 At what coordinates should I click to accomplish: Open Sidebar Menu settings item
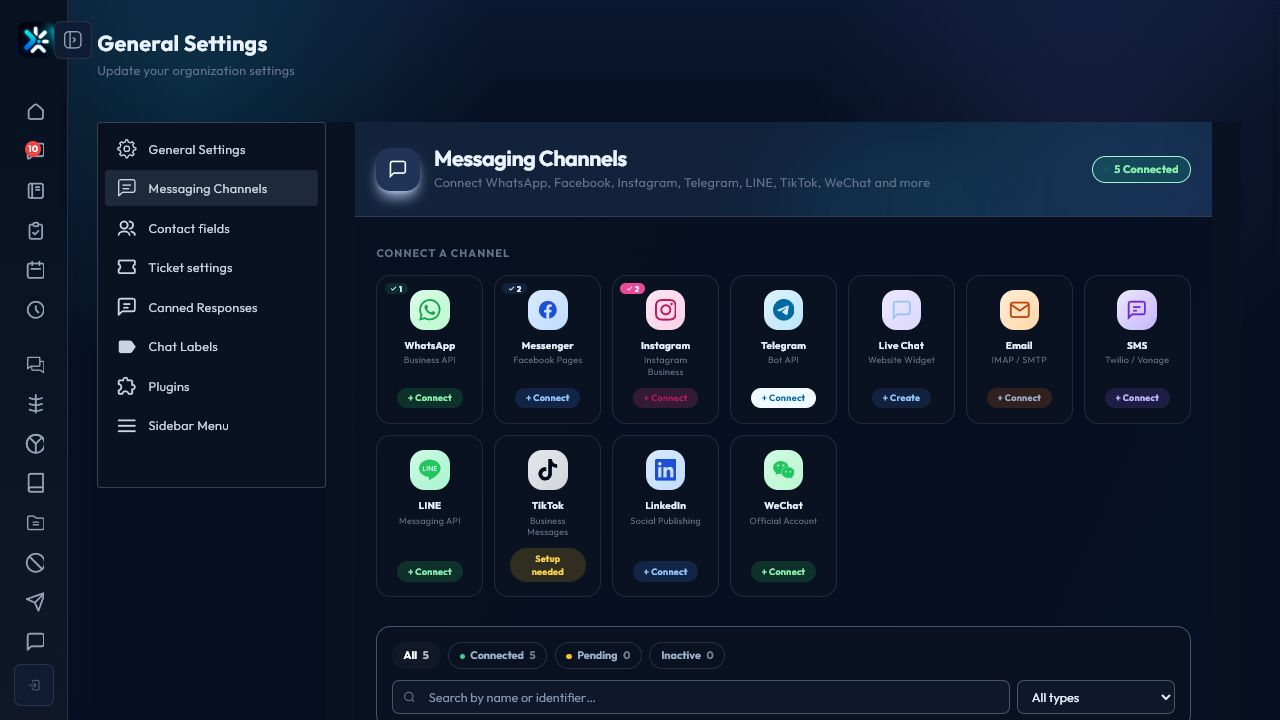tap(211, 425)
